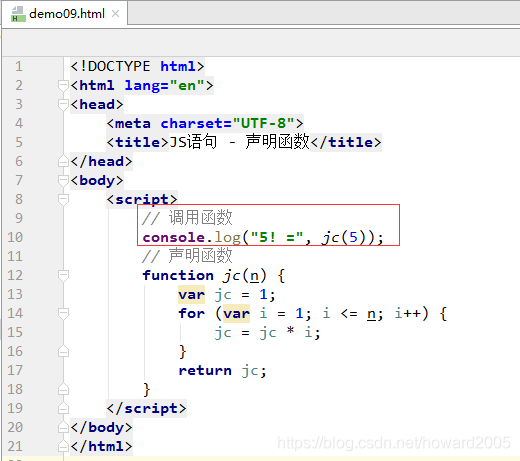Click the closing </body> tag
Viewport: 520px width, 461px height.
(101, 427)
